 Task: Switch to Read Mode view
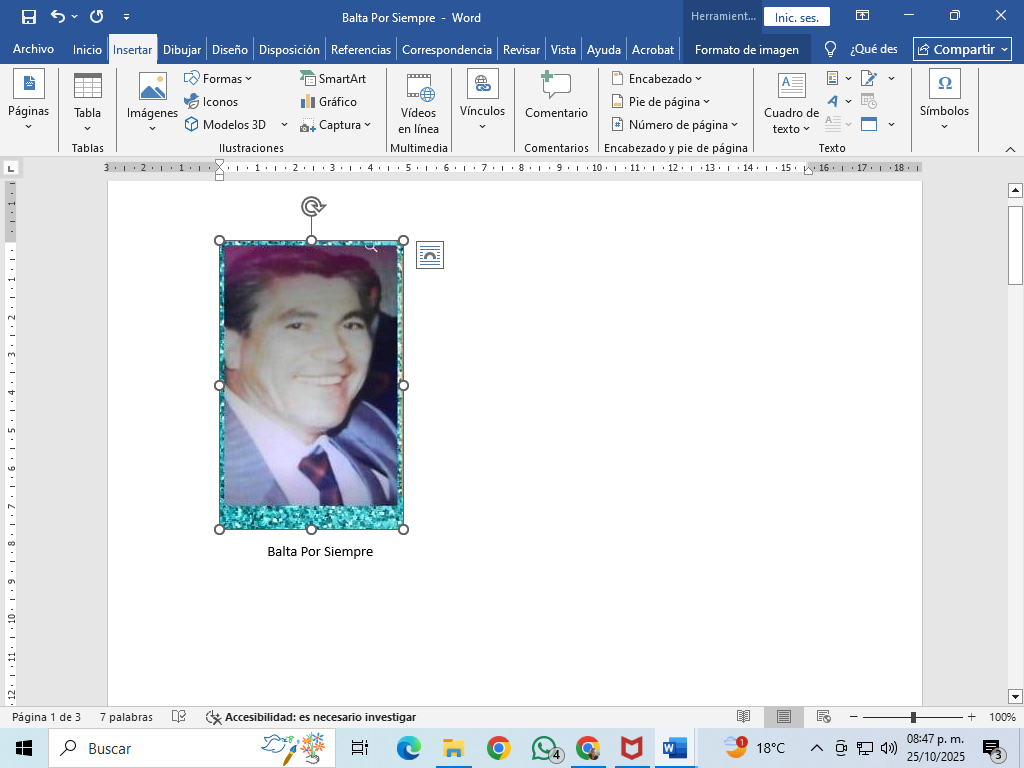coord(743,717)
